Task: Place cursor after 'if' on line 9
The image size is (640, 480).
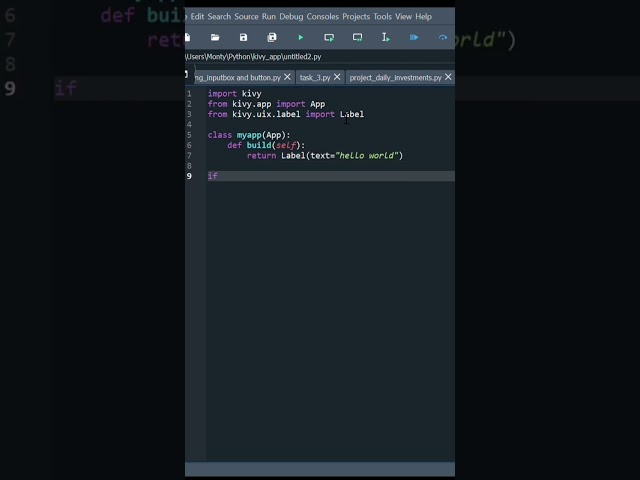Action: (x=218, y=176)
